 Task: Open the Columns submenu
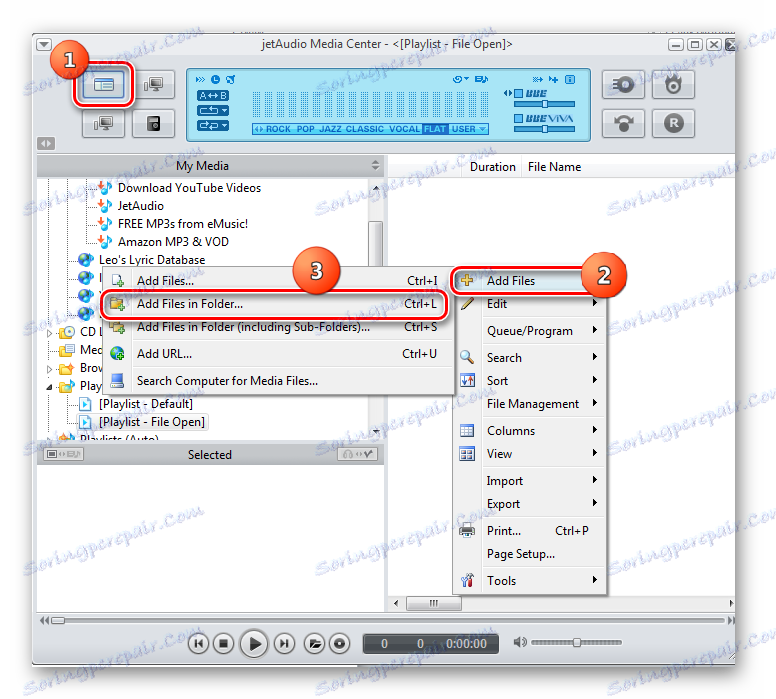530,431
